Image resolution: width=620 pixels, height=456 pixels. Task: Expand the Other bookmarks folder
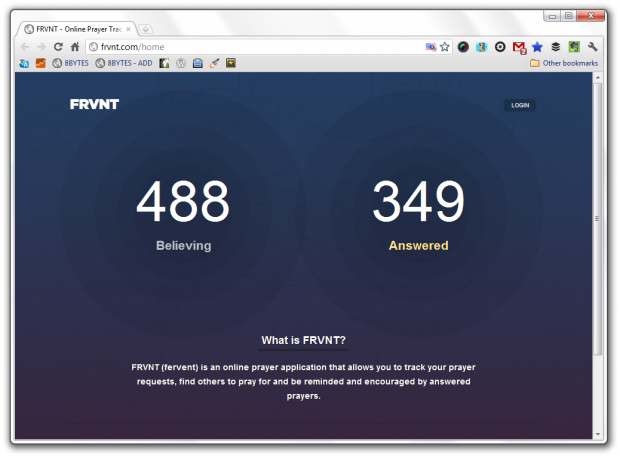tap(564, 63)
